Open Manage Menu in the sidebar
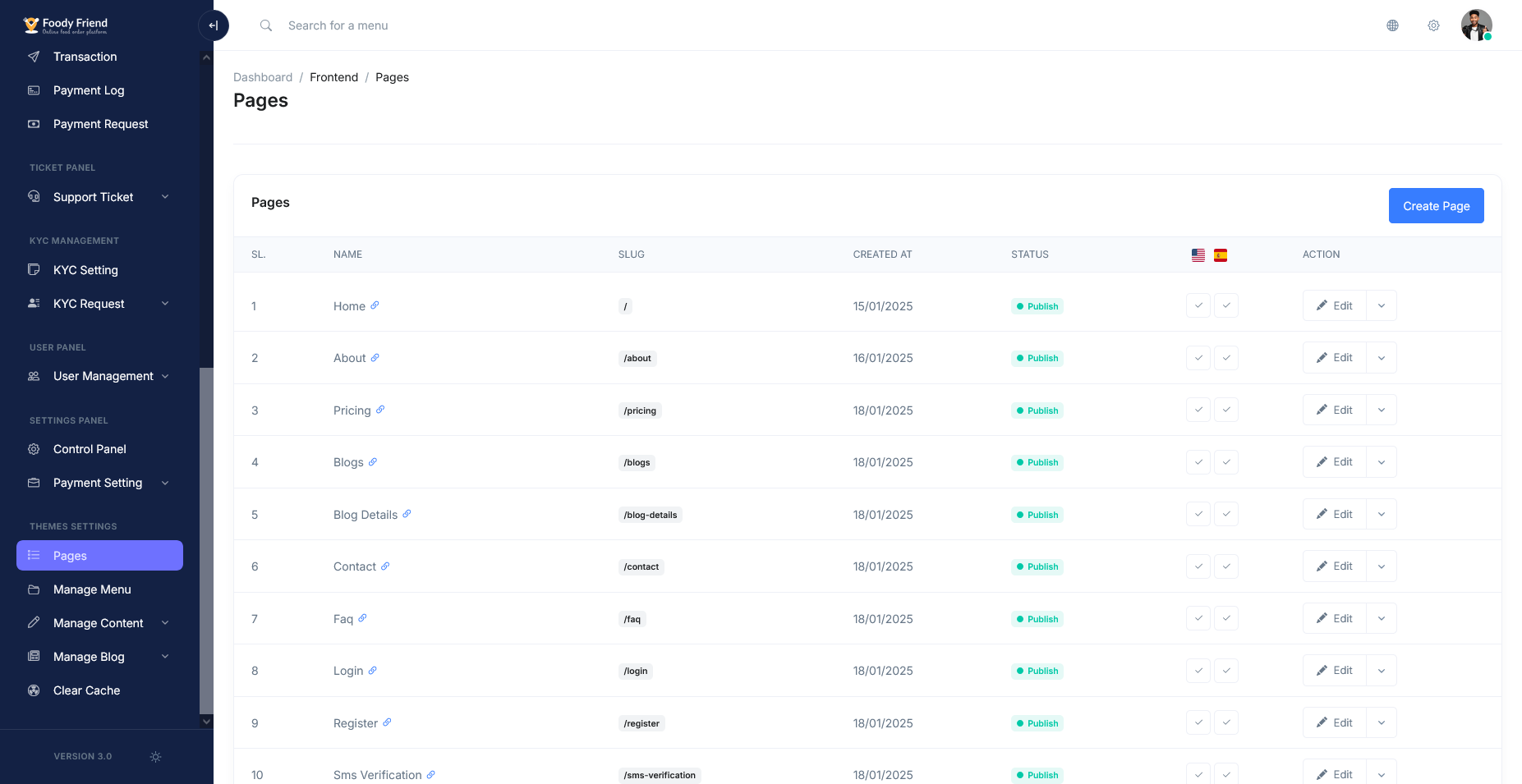Screen dimensions: 1522x784 click(x=99, y=589)
